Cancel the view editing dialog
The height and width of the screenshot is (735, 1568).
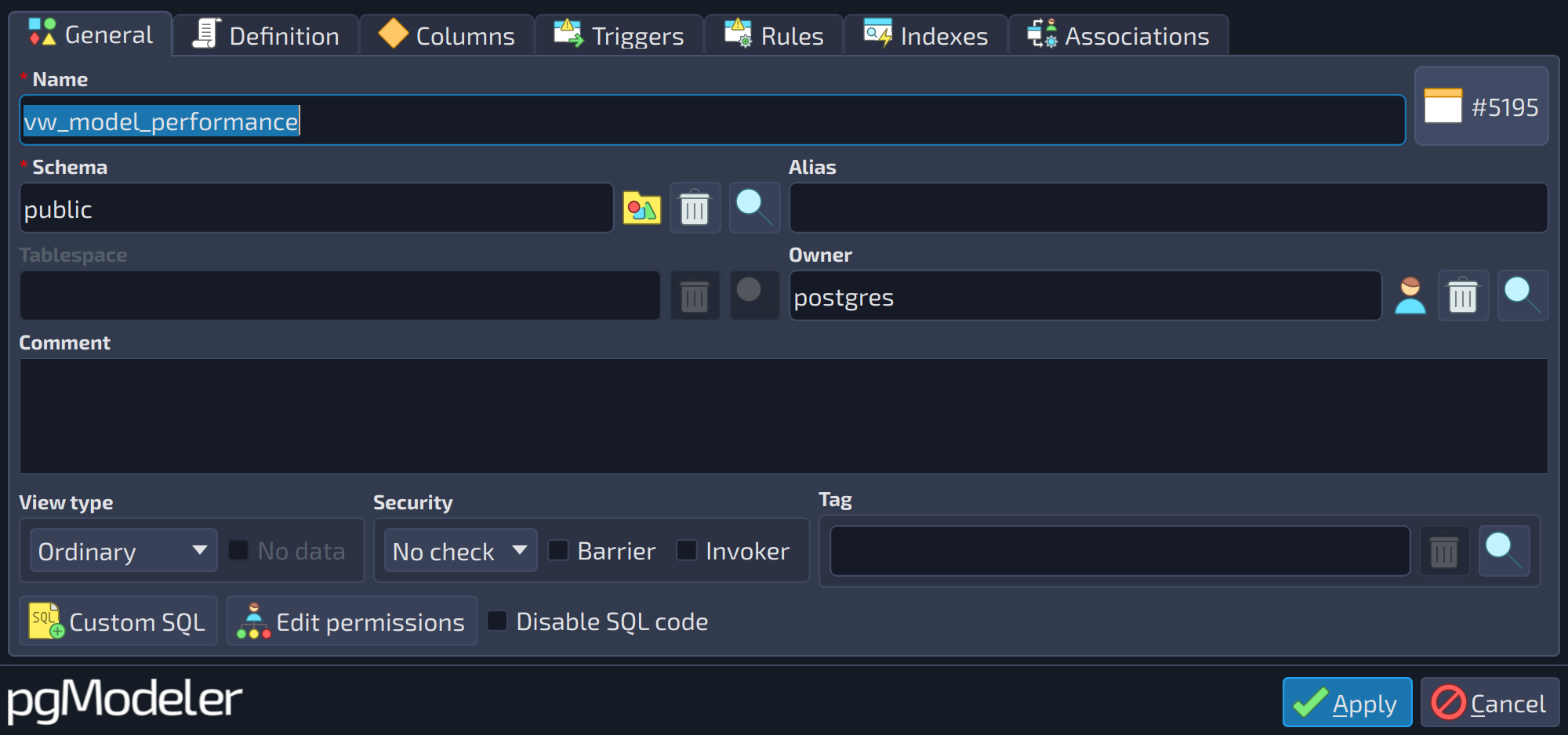[1490, 702]
